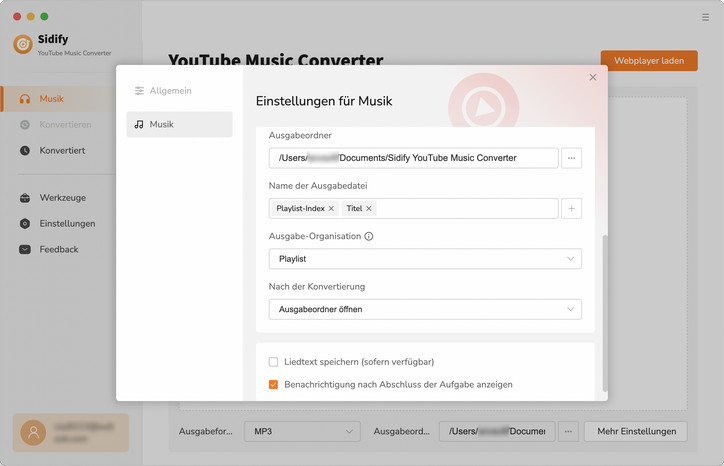Click the Einstellungen für Musik heading
This screenshot has height=466, width=724.
pyautogui.click(x=324, y=101)
